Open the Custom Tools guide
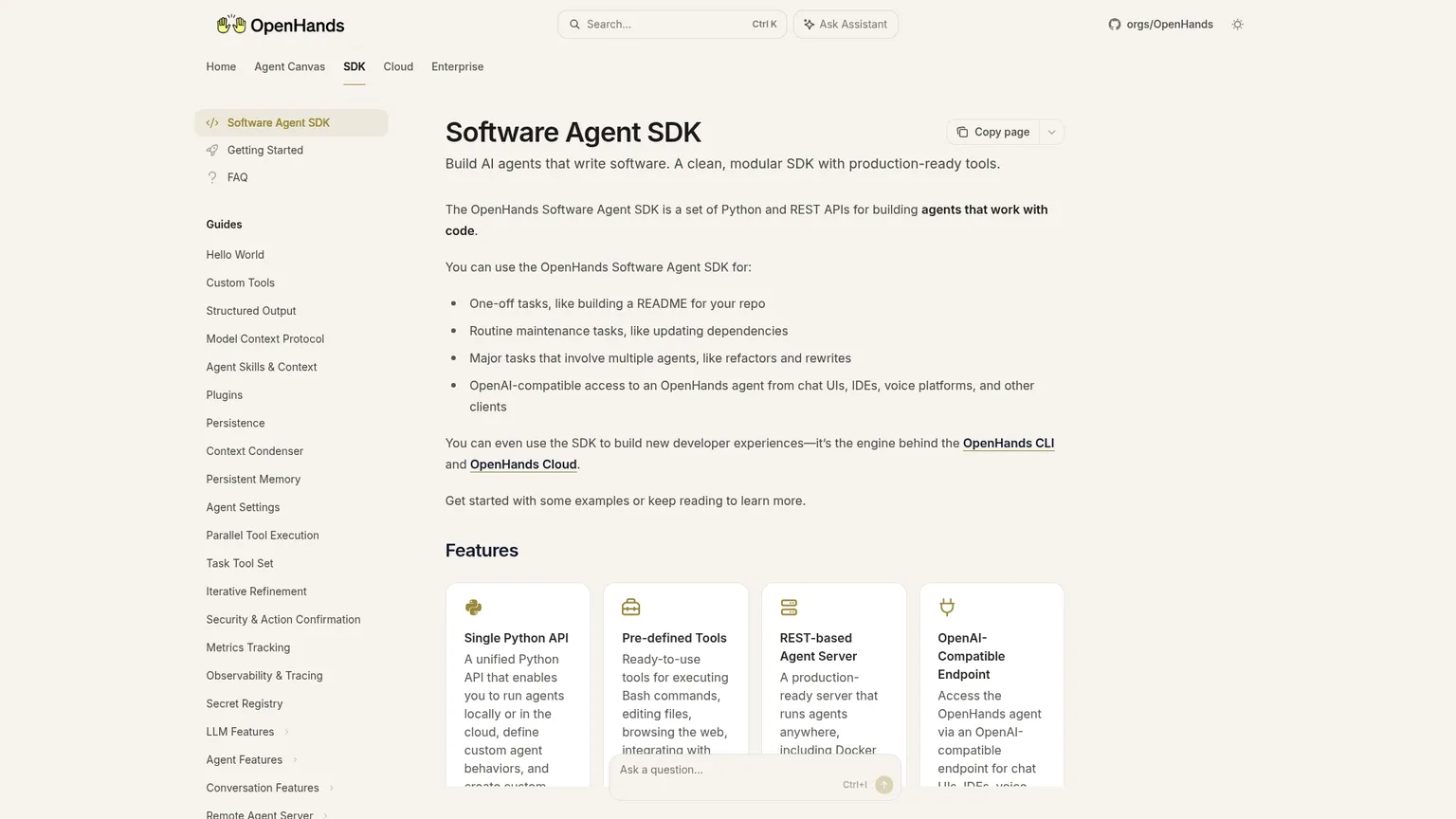 [x=241, y=282]
